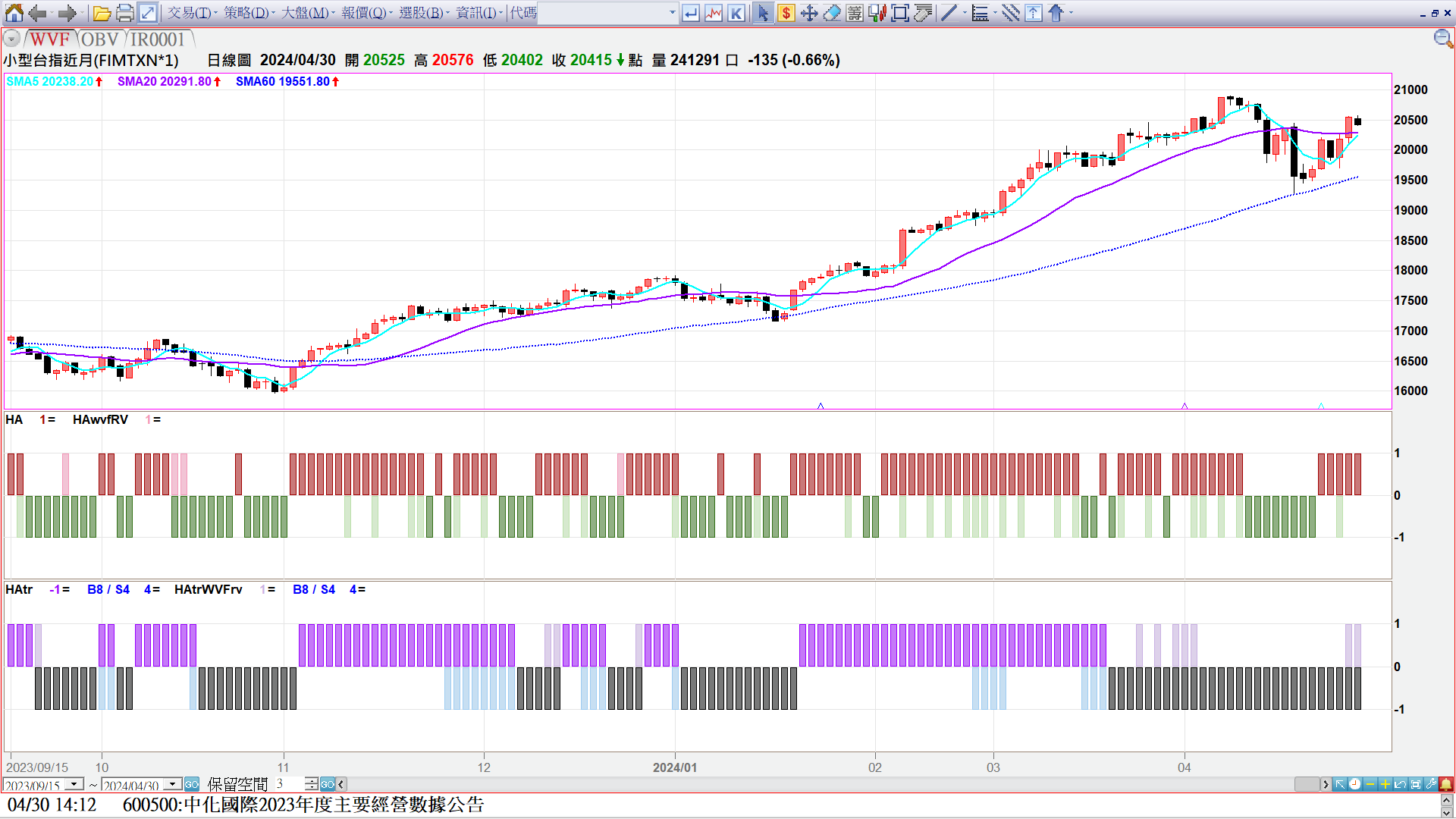
Task: Expand the round arrow beside WVF tab
Action: tap(12, 39)
